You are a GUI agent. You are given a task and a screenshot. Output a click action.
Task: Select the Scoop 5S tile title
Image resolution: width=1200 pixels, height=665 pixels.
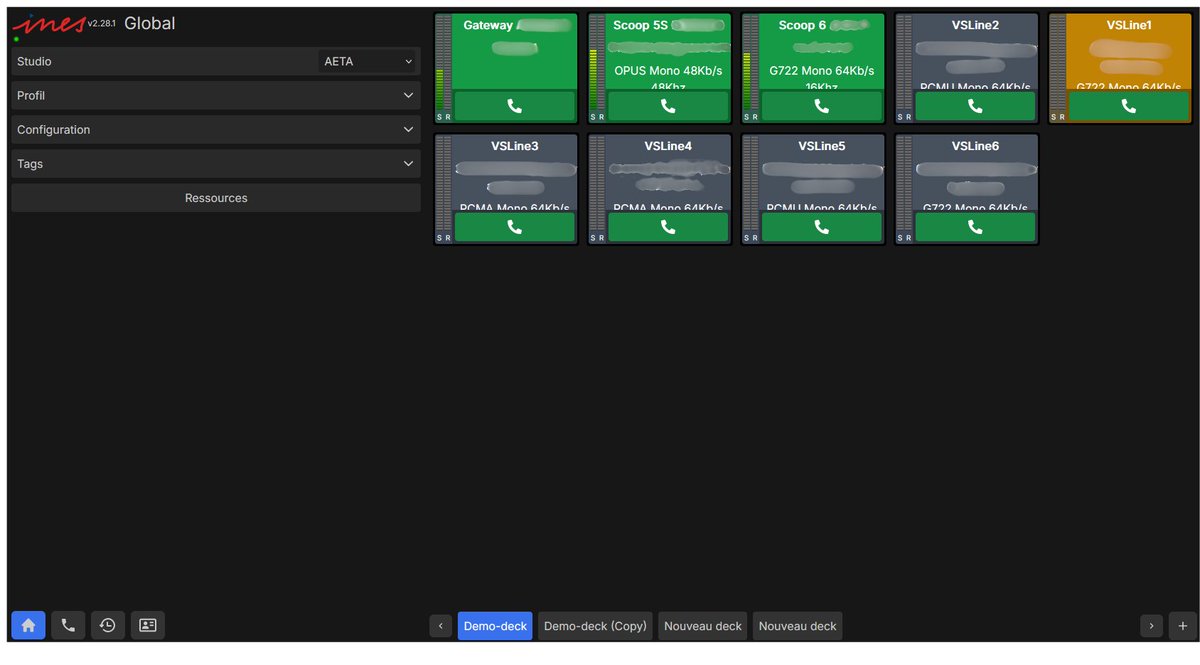point(640,25)
